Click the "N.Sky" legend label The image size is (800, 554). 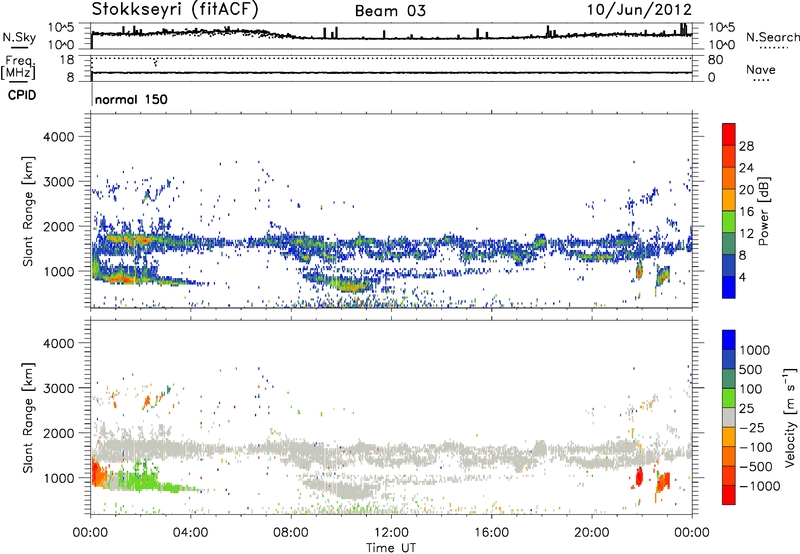pos(19,37)
